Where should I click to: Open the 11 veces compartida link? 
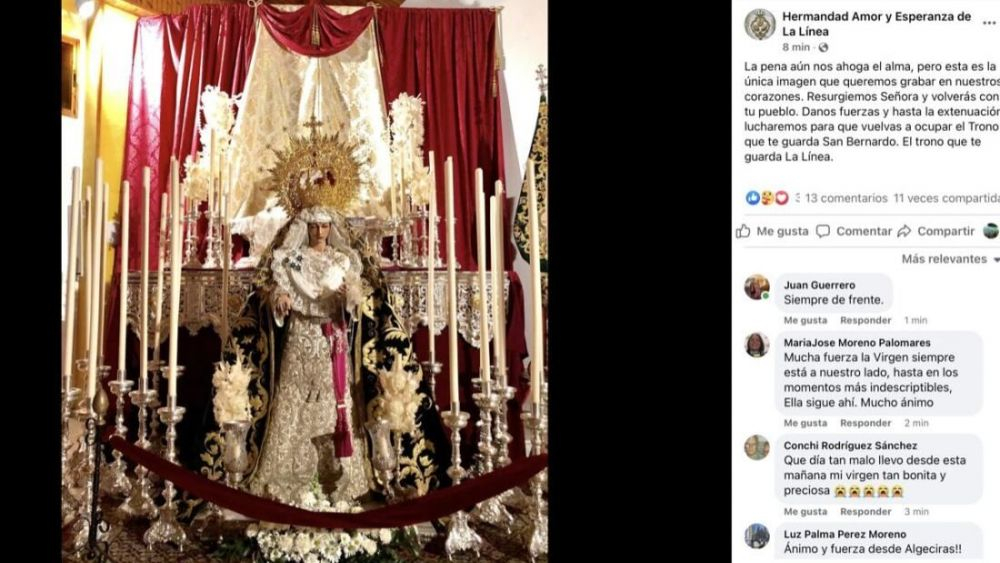click(946, 198)
